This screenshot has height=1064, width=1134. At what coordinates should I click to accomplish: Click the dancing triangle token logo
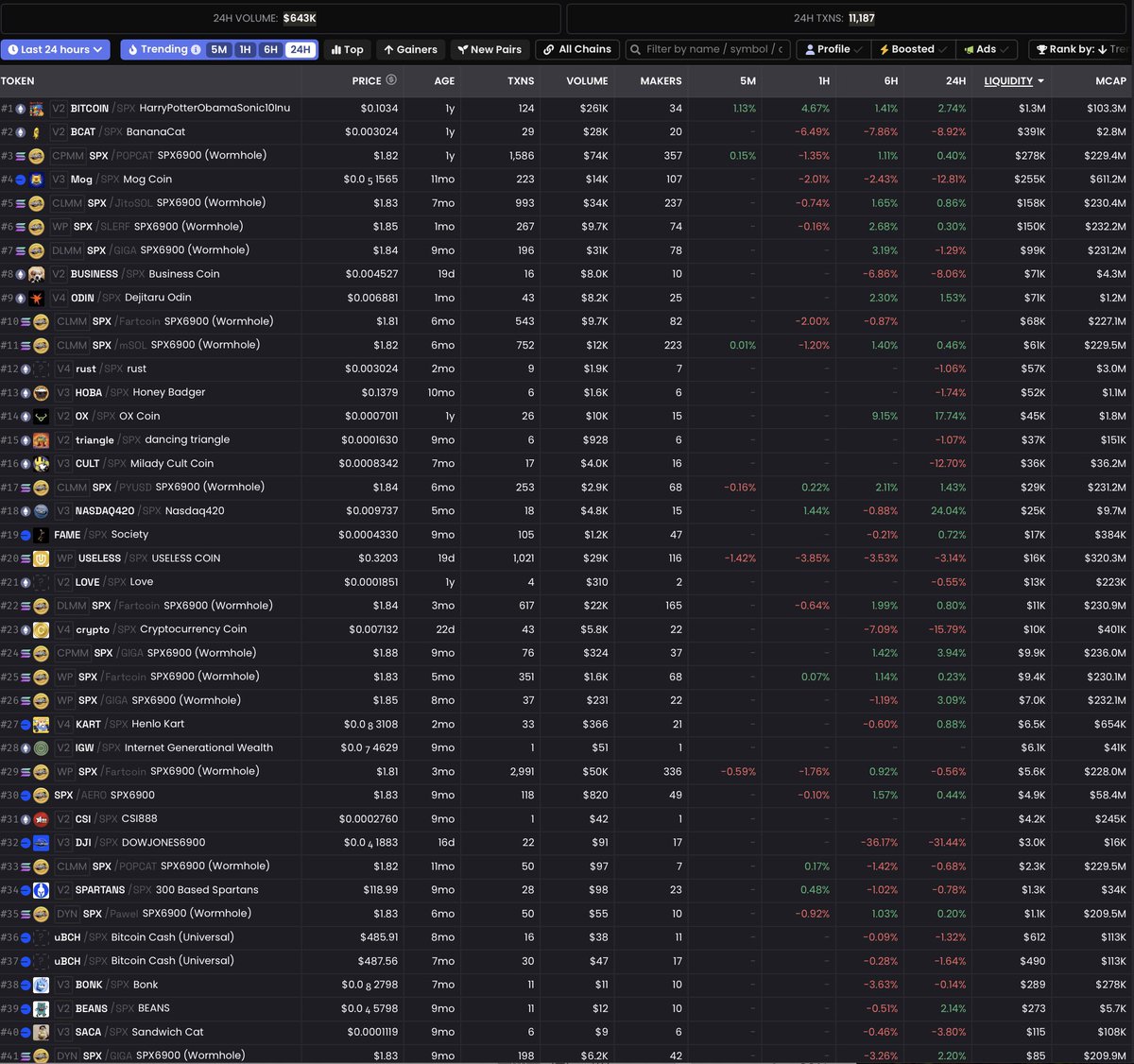(x=41, y=439)
